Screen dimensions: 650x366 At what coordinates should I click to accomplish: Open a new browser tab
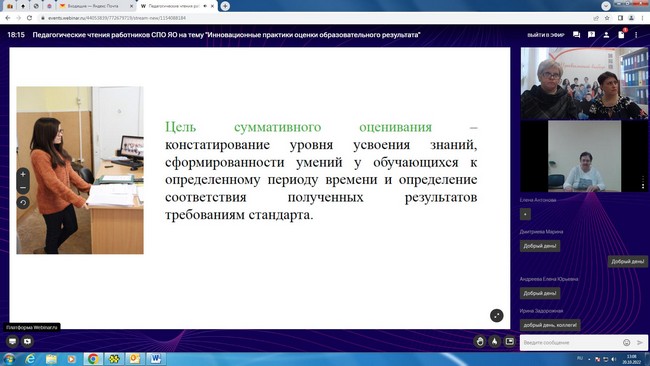(225, 6)
